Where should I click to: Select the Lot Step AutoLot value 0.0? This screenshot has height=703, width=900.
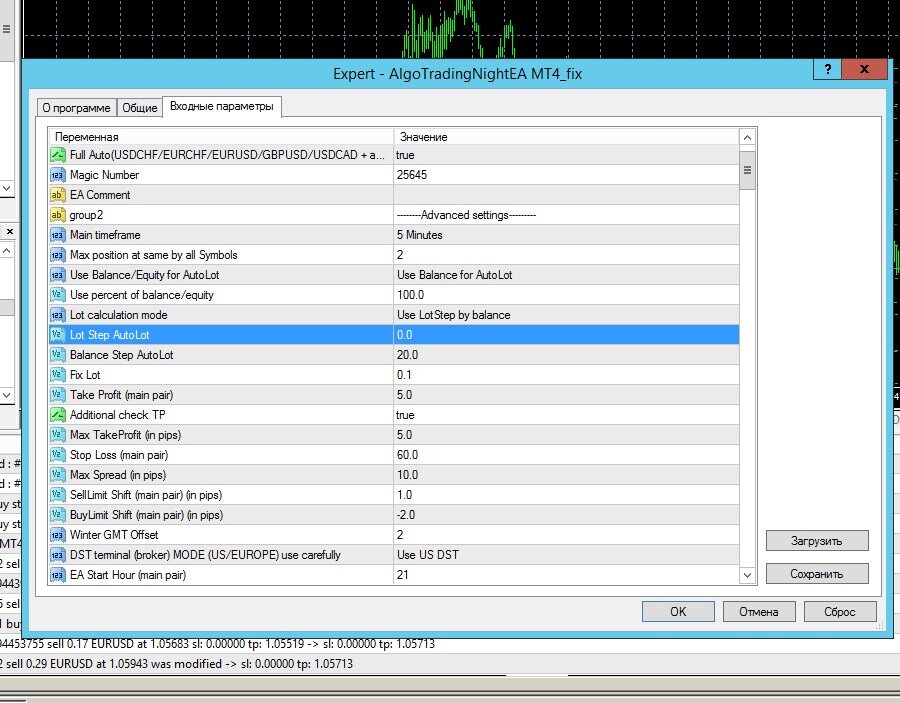click(x=566, y=335)
